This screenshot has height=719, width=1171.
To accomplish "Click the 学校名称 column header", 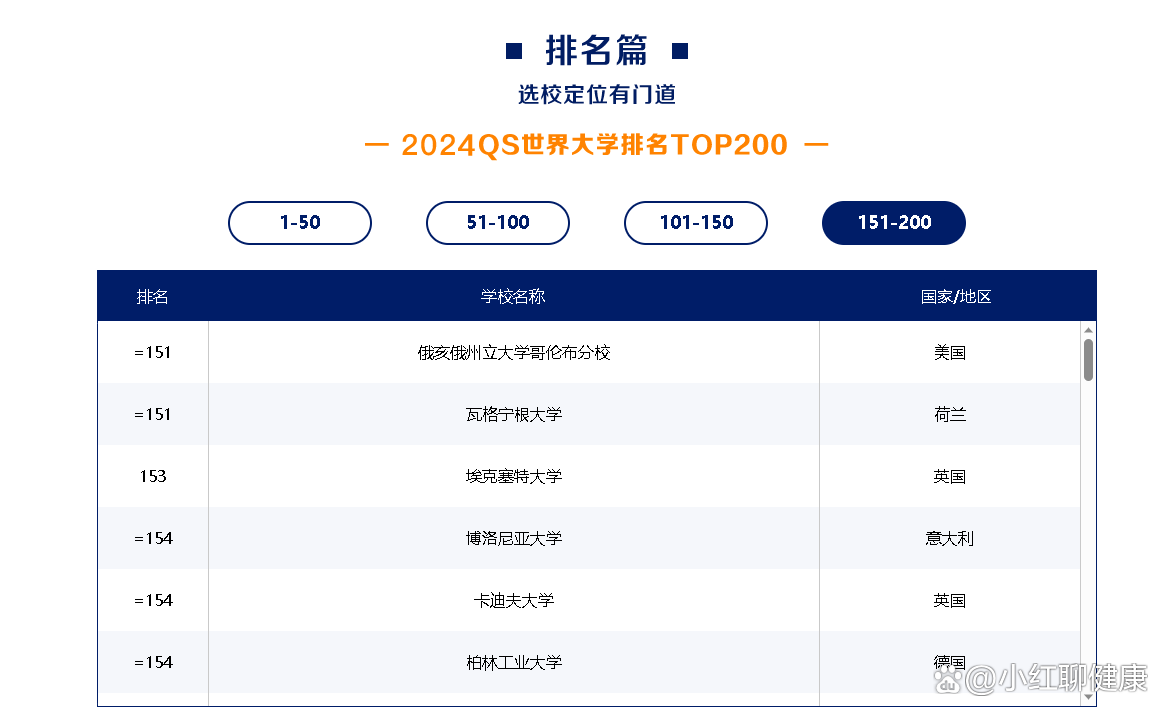I will point(513,296).
